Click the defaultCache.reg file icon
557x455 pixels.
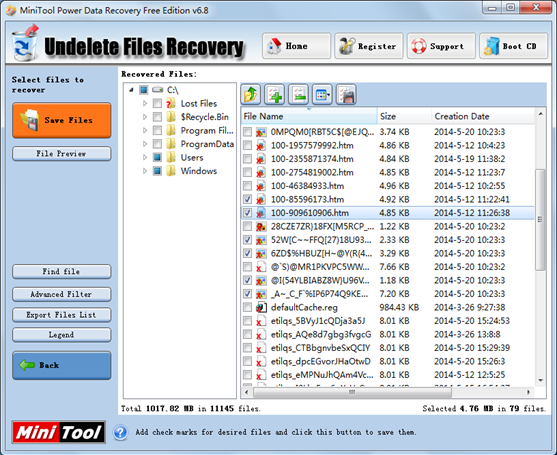click(x=261, y=307)
